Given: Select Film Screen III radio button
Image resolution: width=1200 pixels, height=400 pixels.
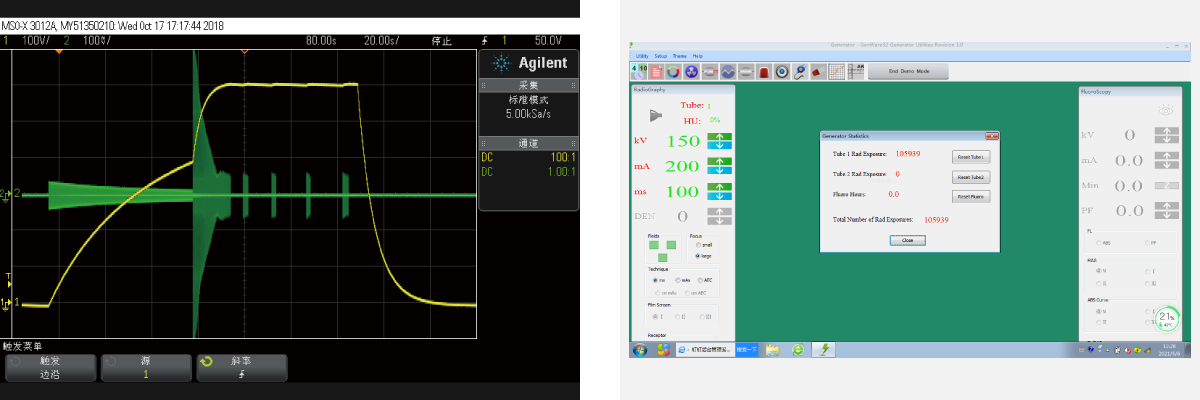Looking at the screenshot, I should point(701,317).
